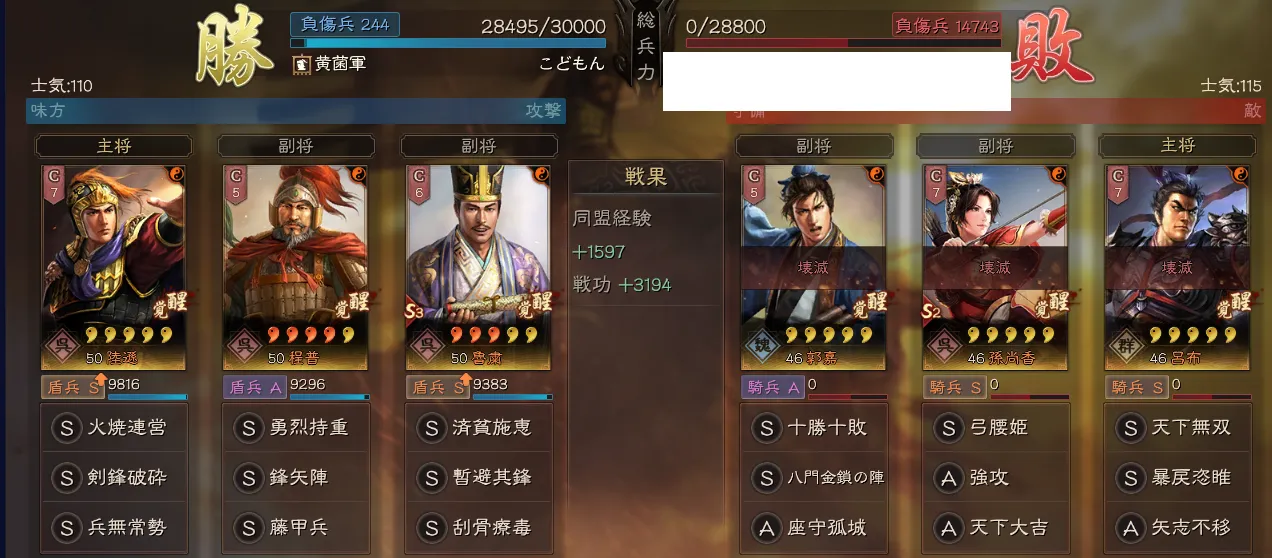
Task: Click the yin-yang icon on 呂布's card
Action: [1240, 174]
